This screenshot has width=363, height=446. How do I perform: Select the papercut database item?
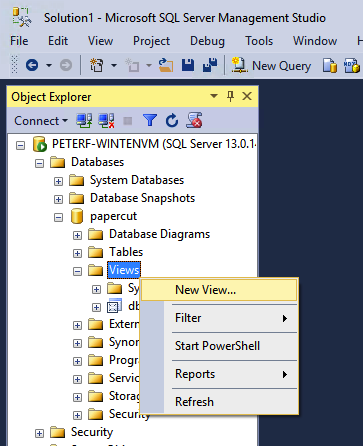pyautogui.click(x=113, y=216)
